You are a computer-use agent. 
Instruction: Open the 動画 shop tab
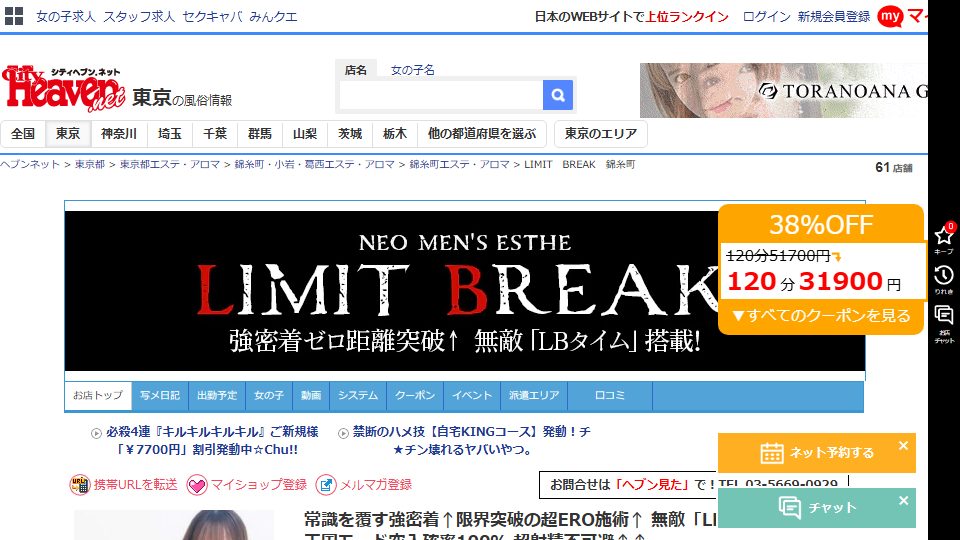coord(311,396)
